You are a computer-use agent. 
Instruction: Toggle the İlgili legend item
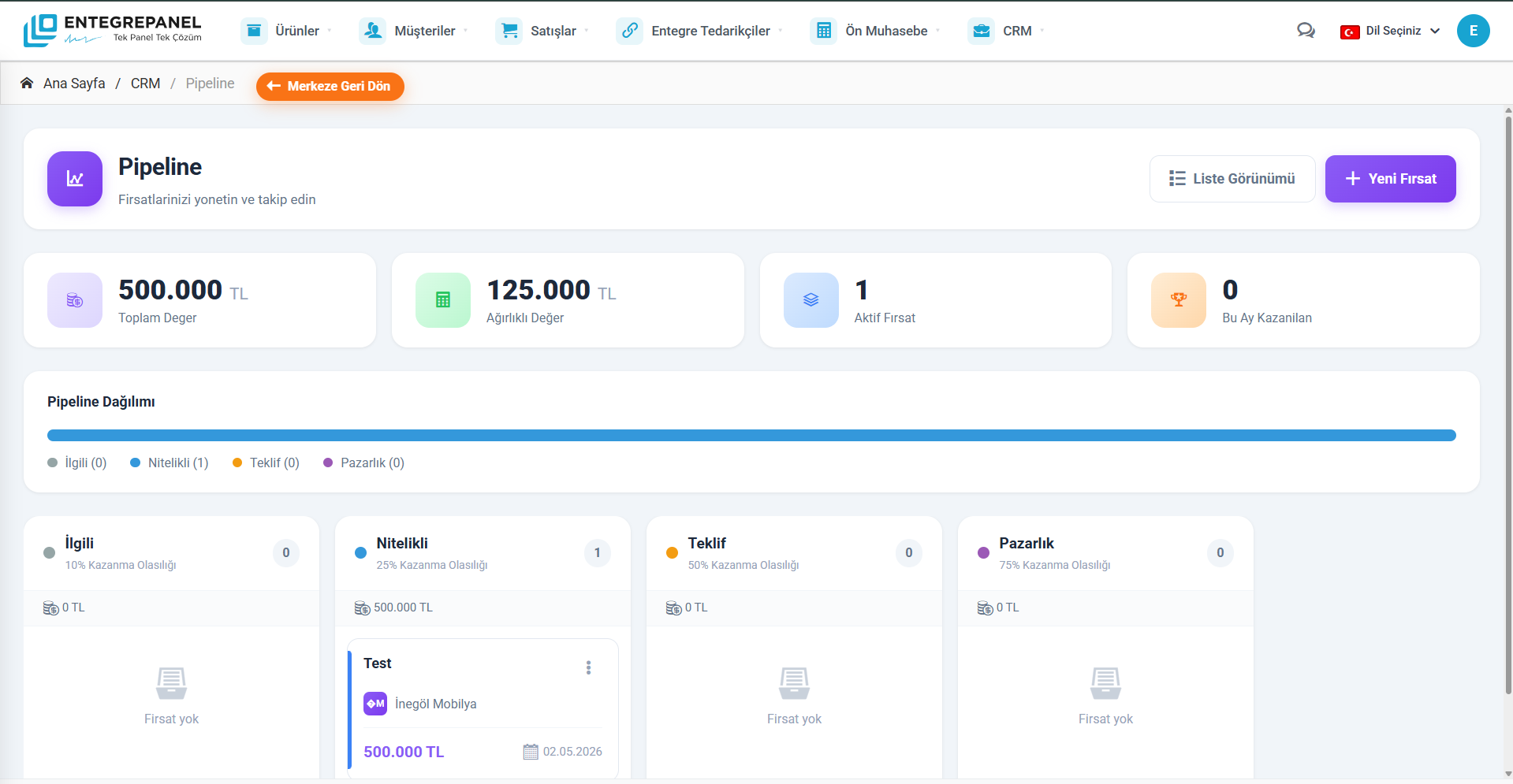76,463
